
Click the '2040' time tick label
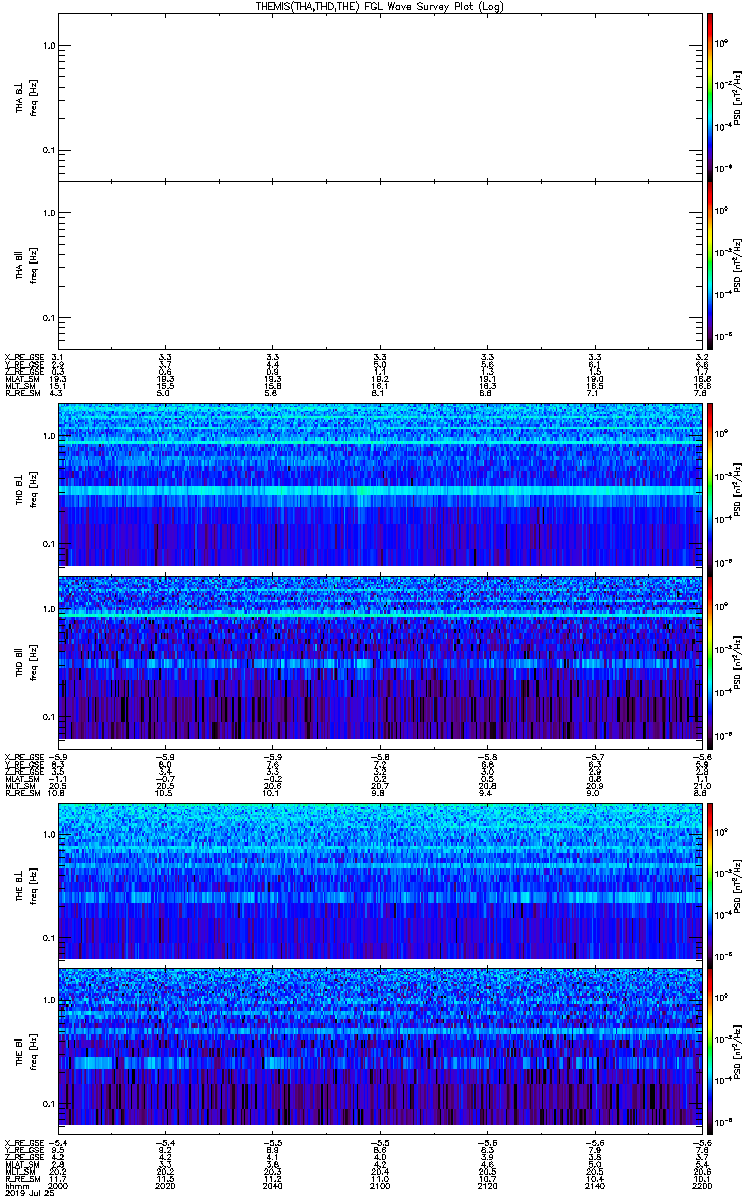pos(273,1187)
